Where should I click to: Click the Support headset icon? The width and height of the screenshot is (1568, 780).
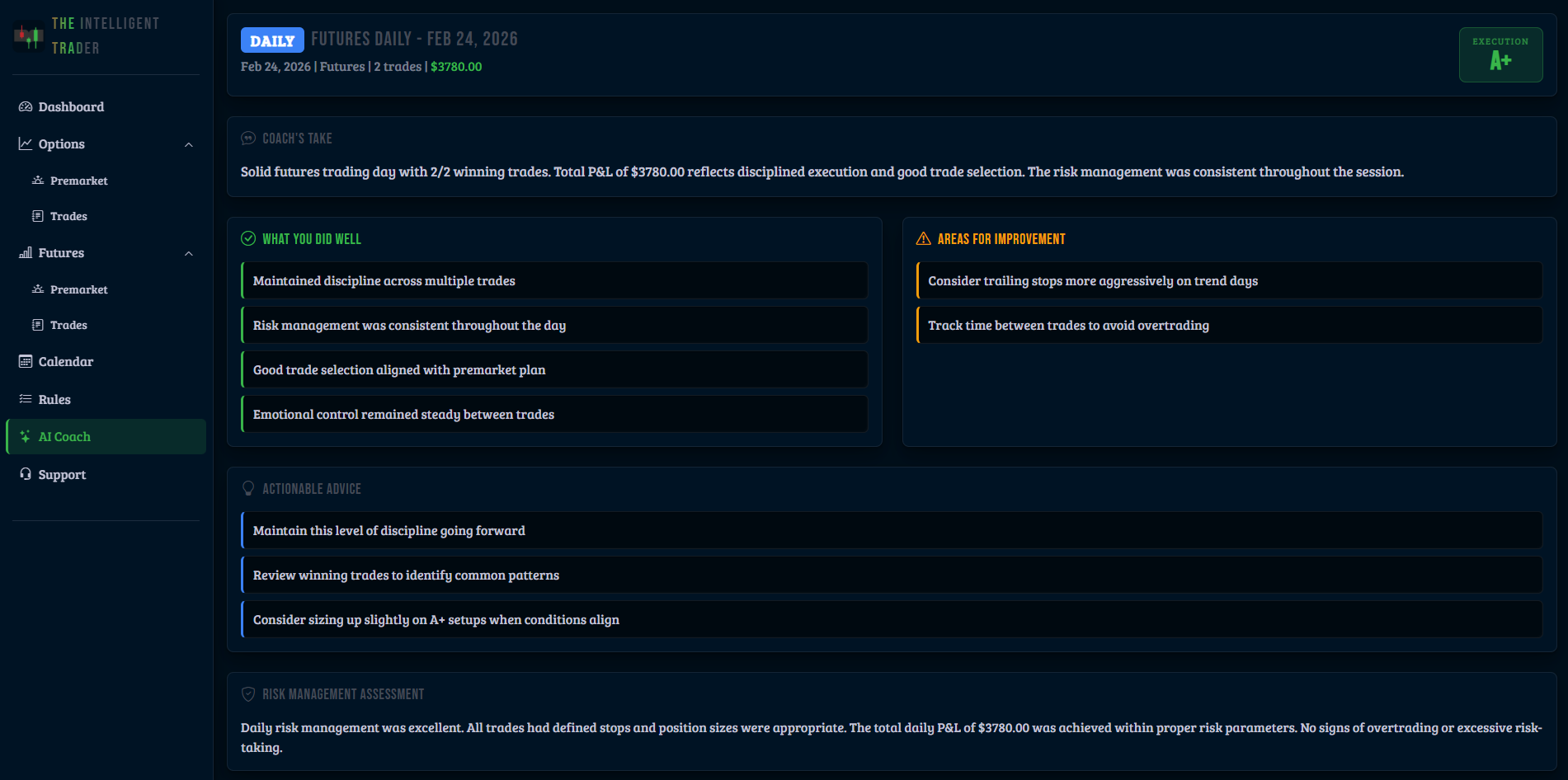tap(25, 474)
